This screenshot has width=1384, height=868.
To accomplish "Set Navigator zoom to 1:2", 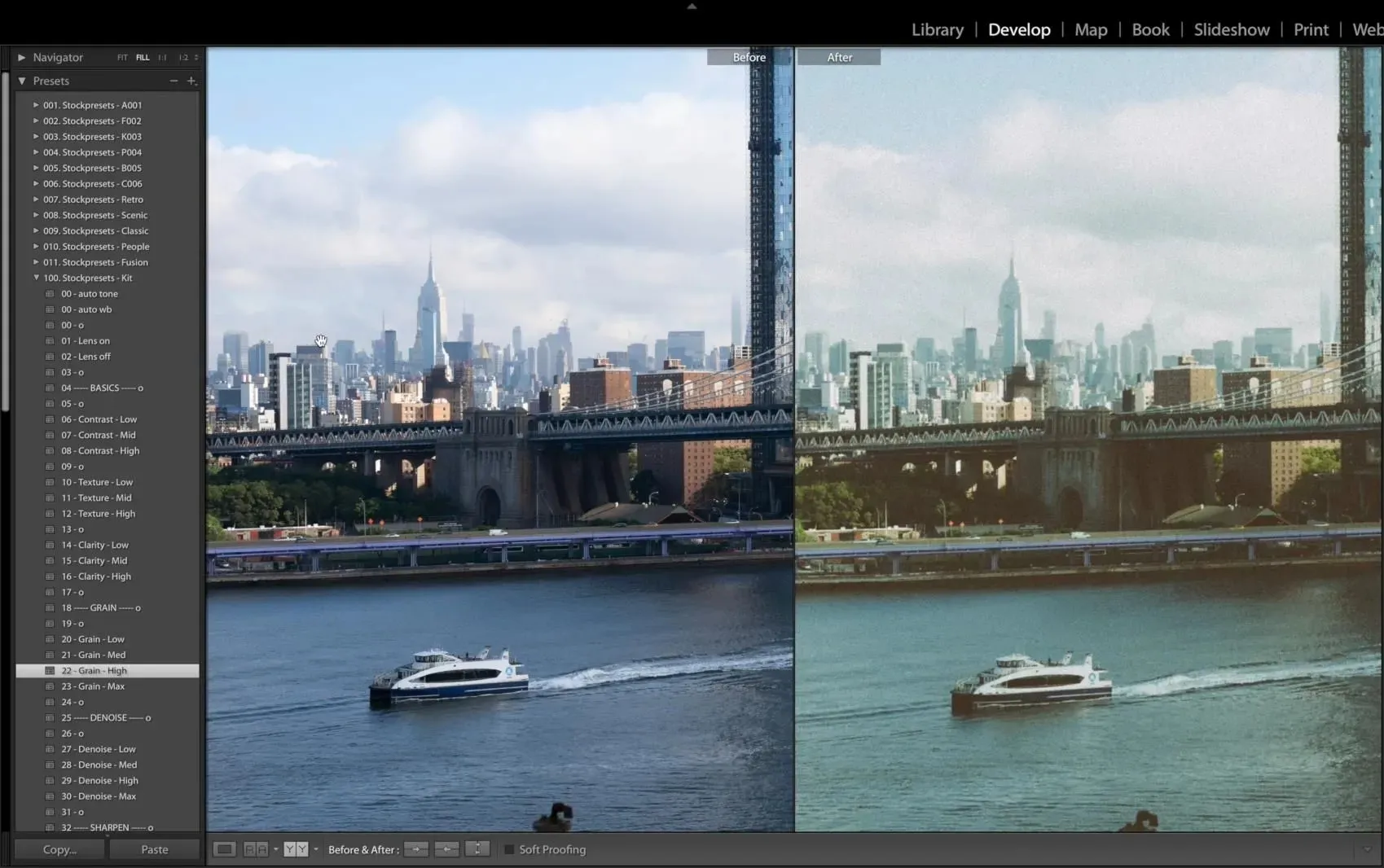I will click(183, 58).
